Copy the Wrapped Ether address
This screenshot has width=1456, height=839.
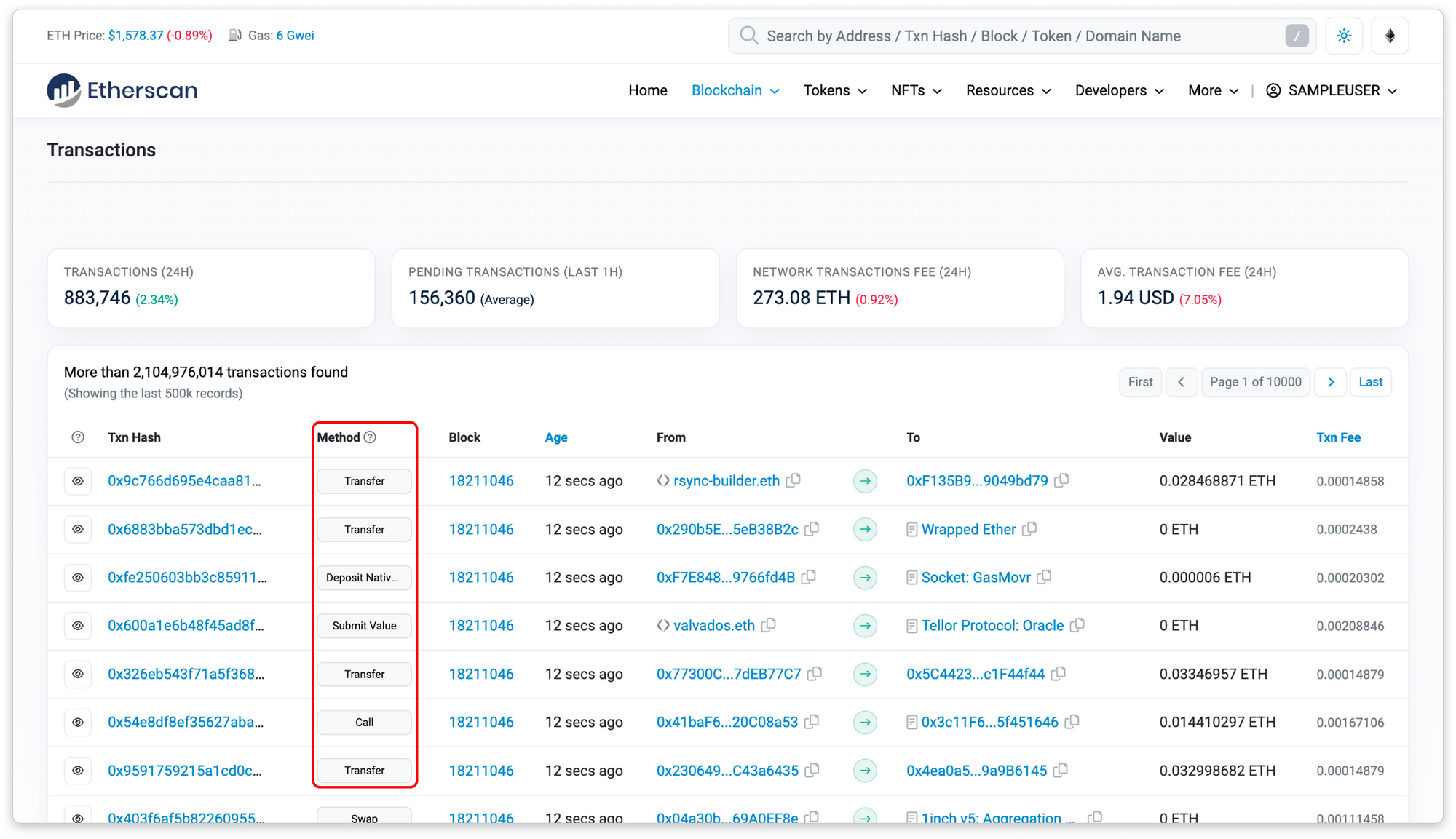(x=1029, y=529)
